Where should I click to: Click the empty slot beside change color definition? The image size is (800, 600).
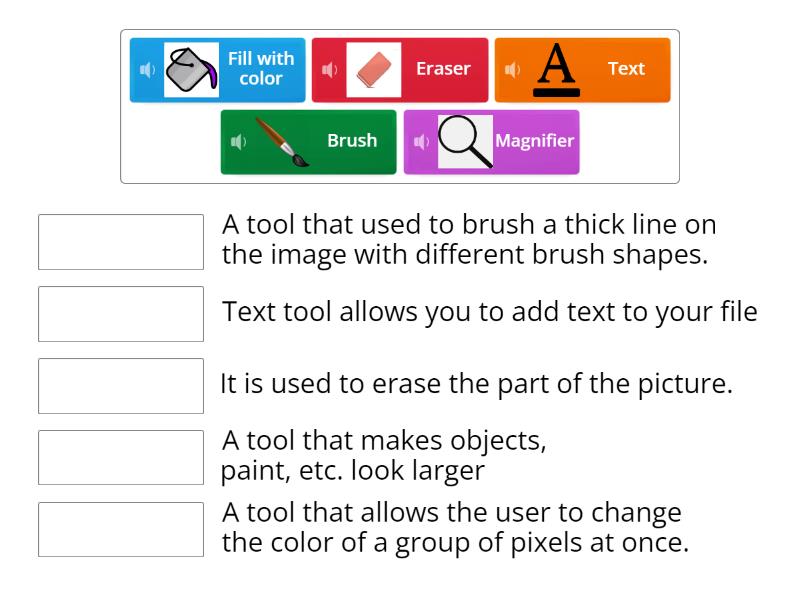(120, 529)
